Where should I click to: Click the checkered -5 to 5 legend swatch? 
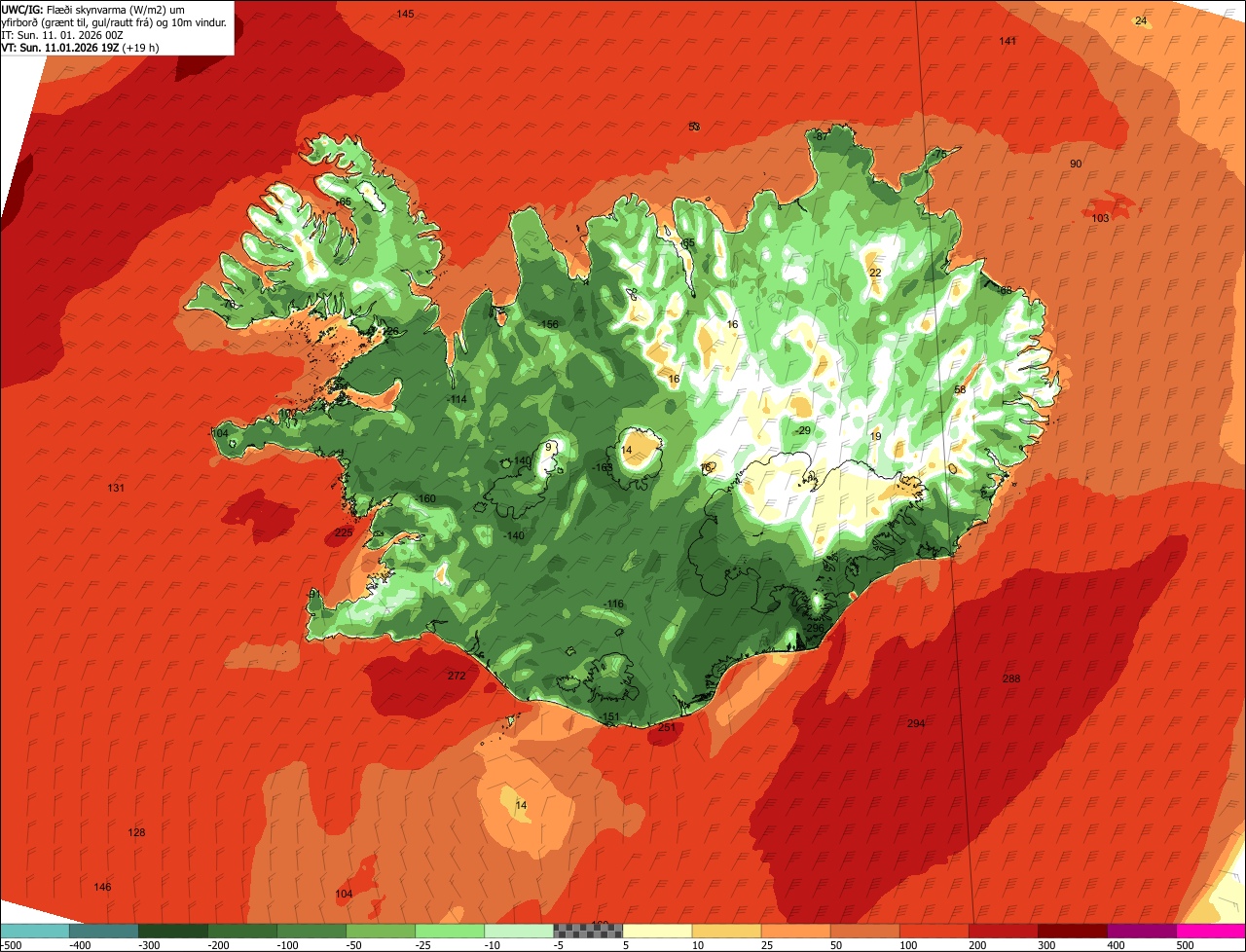click(588, 931)
